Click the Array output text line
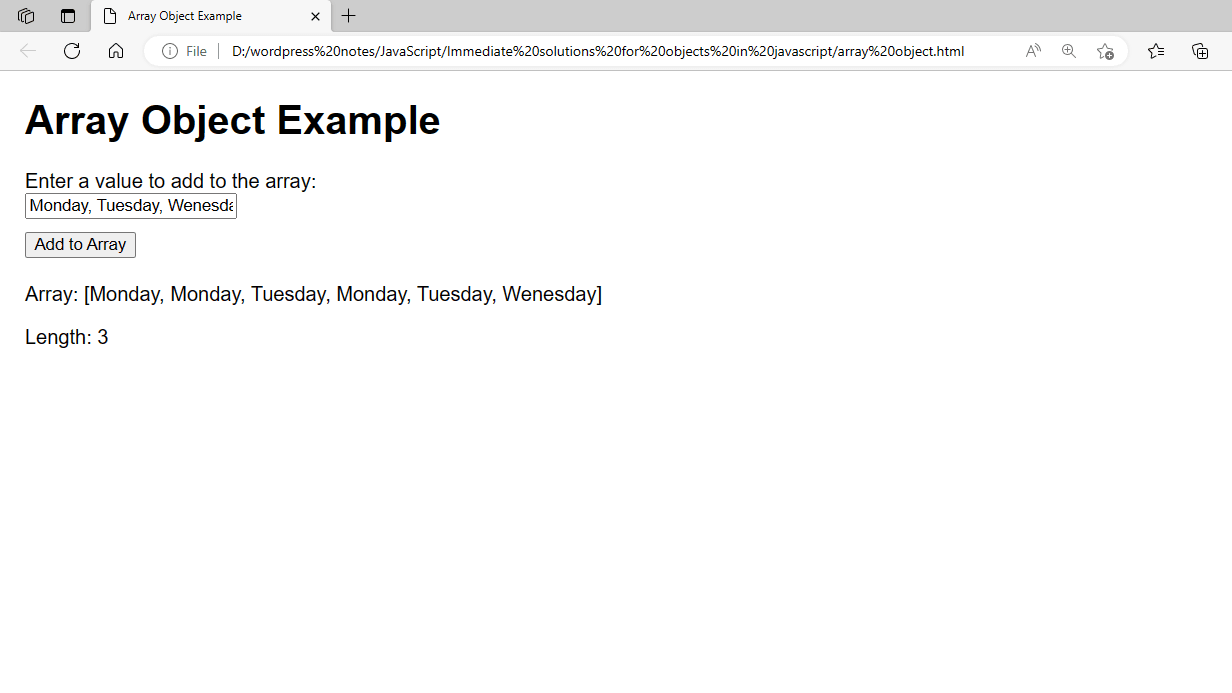The image size is (1232, 693). click(314, 294)
